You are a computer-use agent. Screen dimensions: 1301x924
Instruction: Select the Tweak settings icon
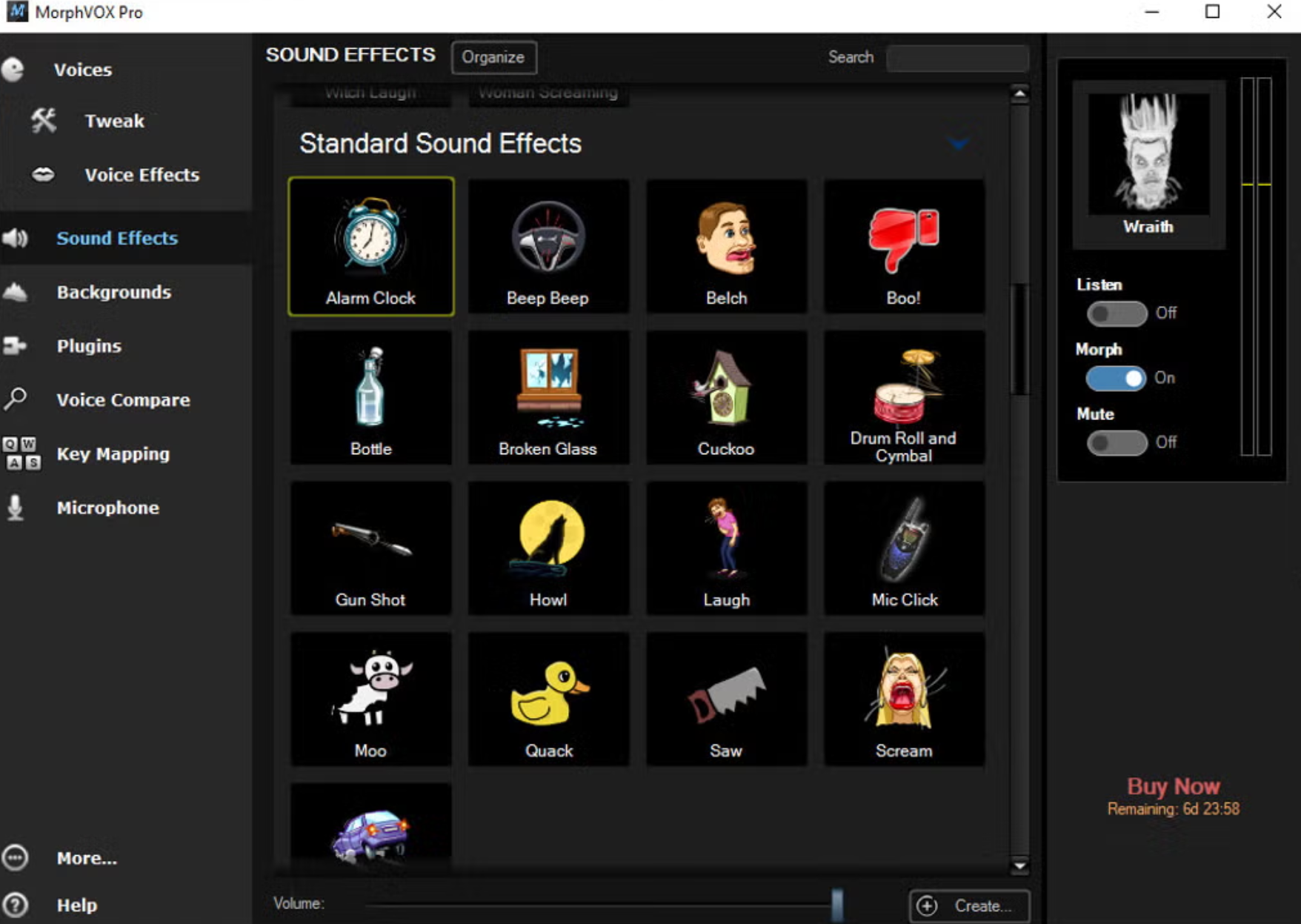44,120
